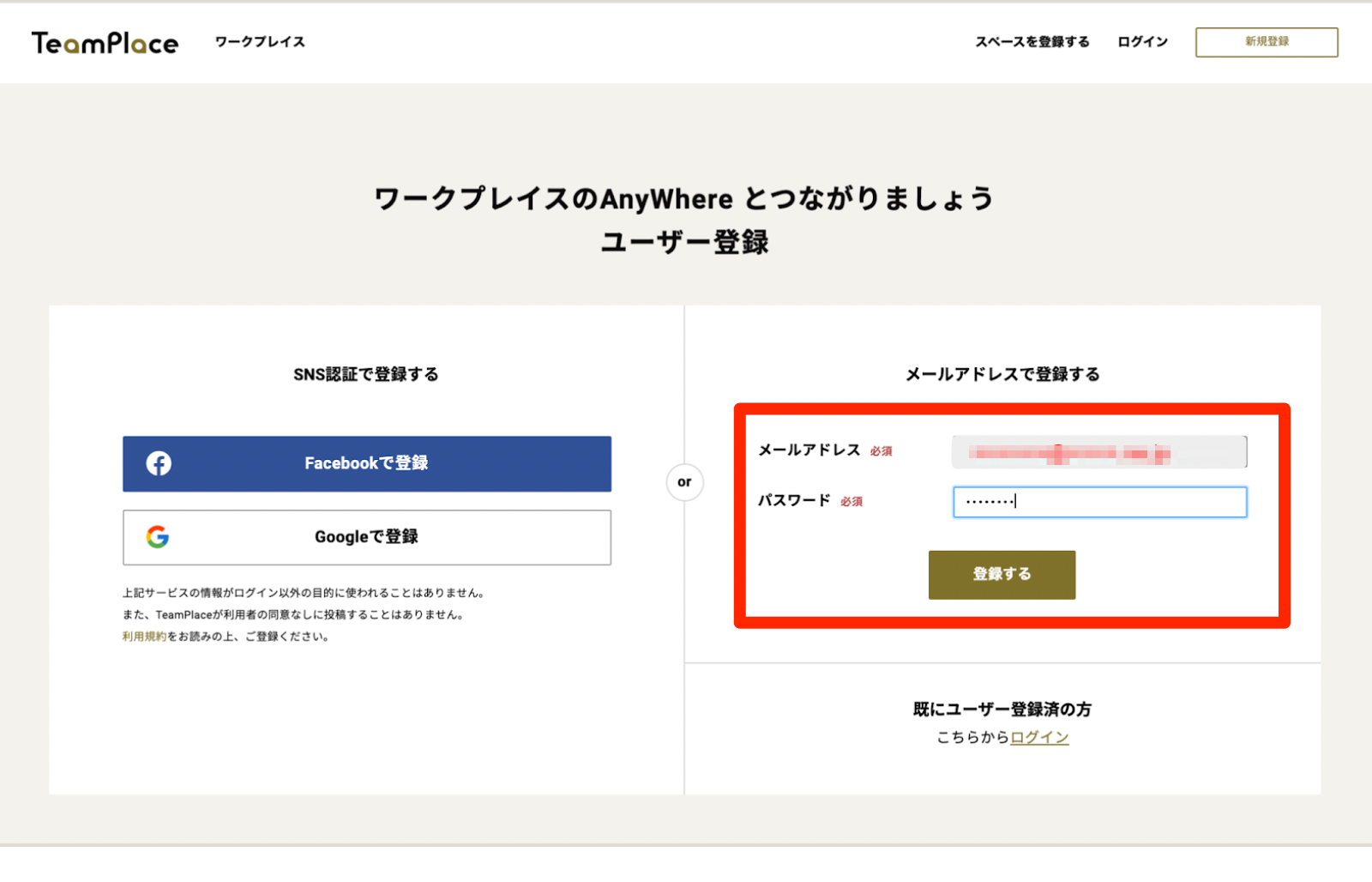Click the or divider between registration methods
The image size is (1372, 882).
[x=683, y=482]
